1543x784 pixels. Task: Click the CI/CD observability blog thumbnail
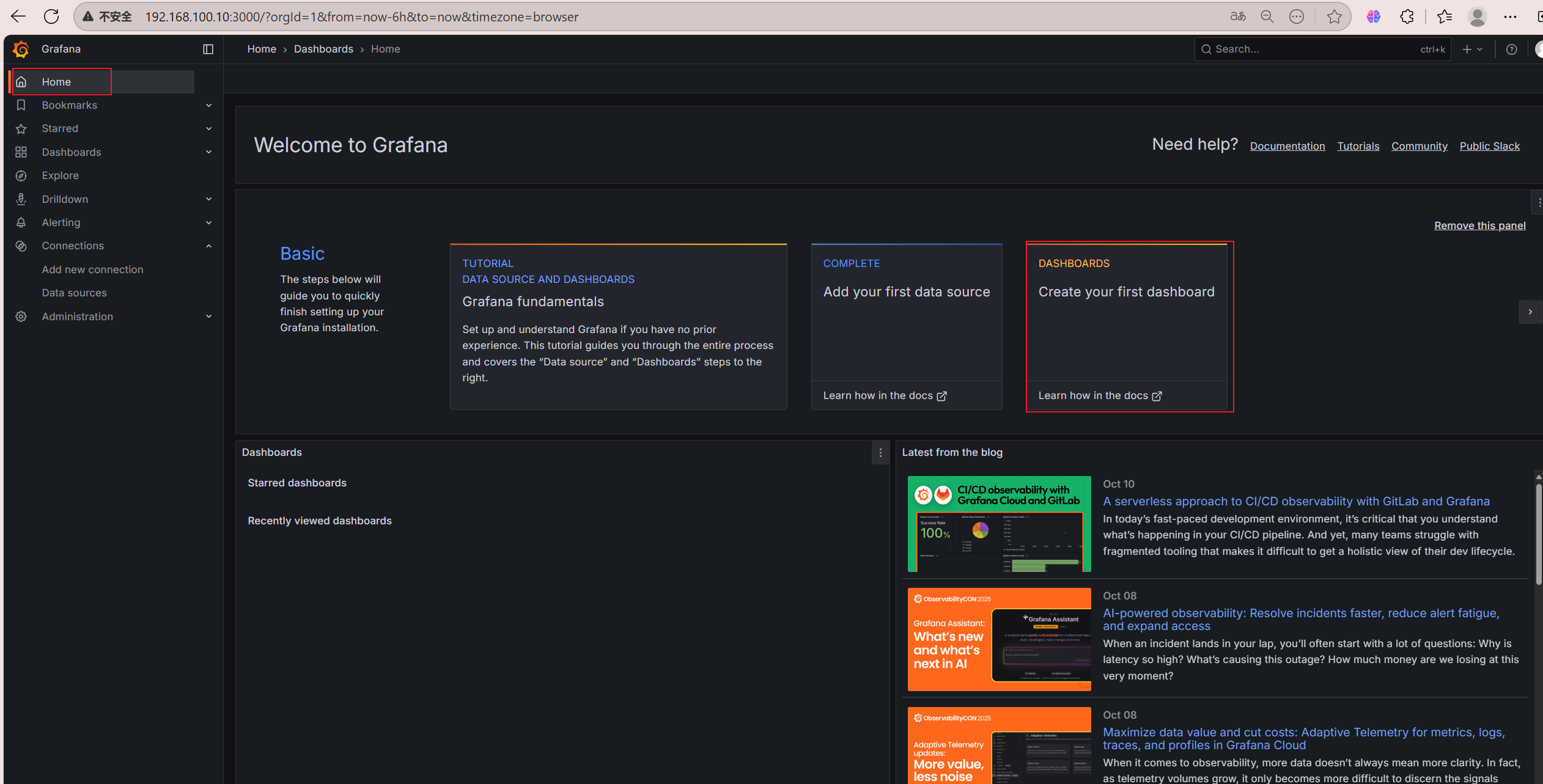pos(999,524)
